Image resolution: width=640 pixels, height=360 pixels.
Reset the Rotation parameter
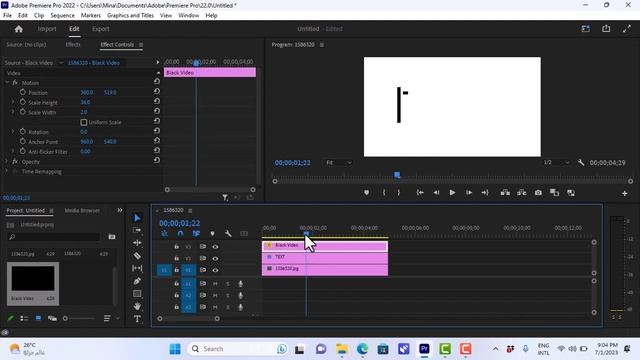(157, 131)
